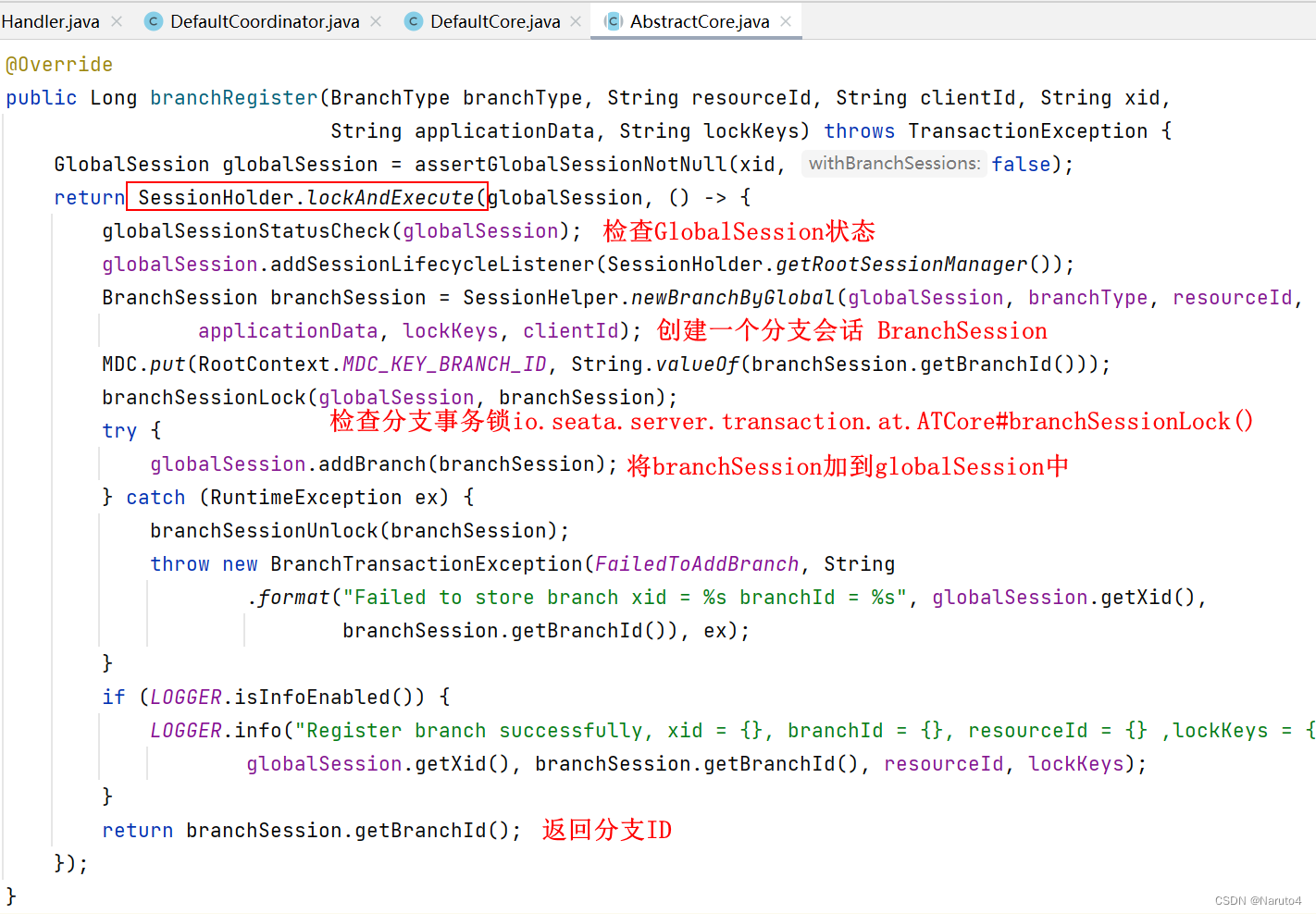Click BranchTransactionException constructor
1316x914 pixels.
coord(427,564)
